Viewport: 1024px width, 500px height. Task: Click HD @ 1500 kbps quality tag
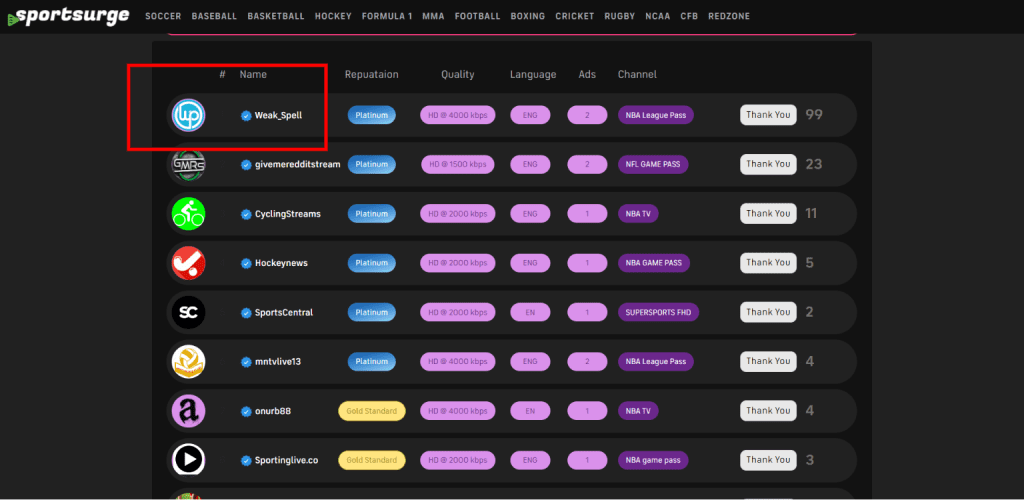(457, 164)
